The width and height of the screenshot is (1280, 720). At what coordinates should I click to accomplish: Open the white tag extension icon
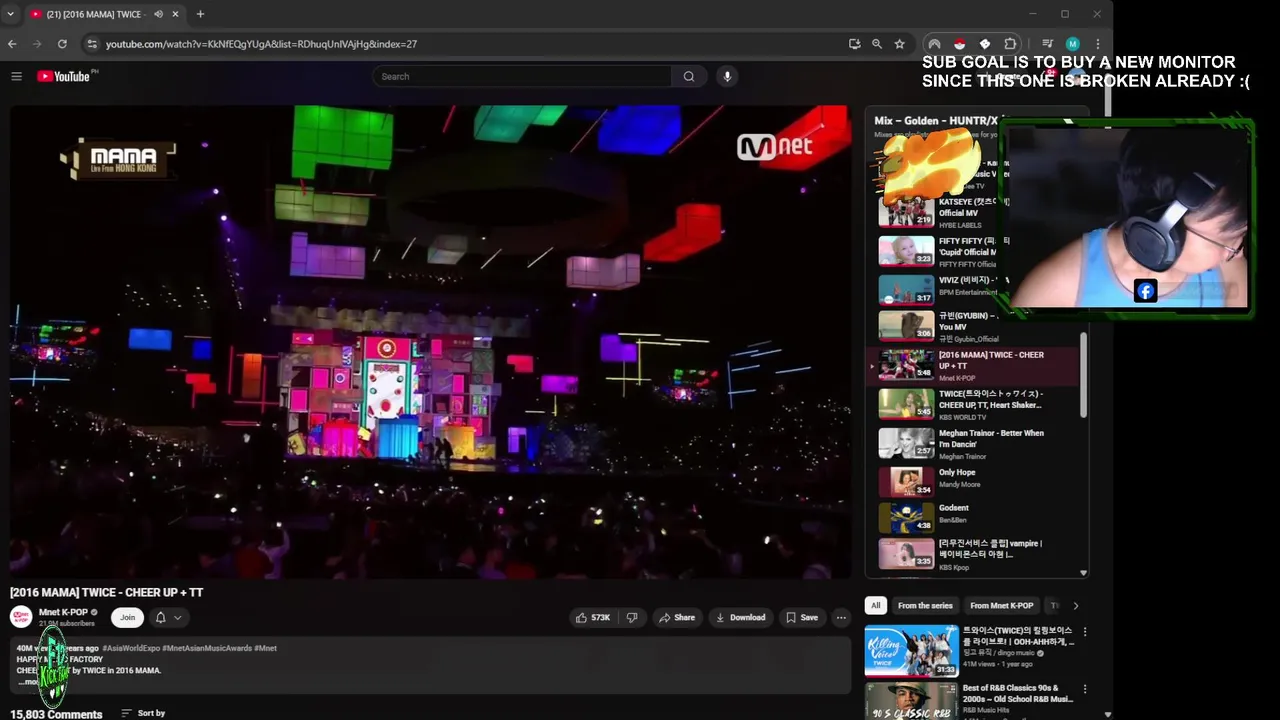(985, 44)
